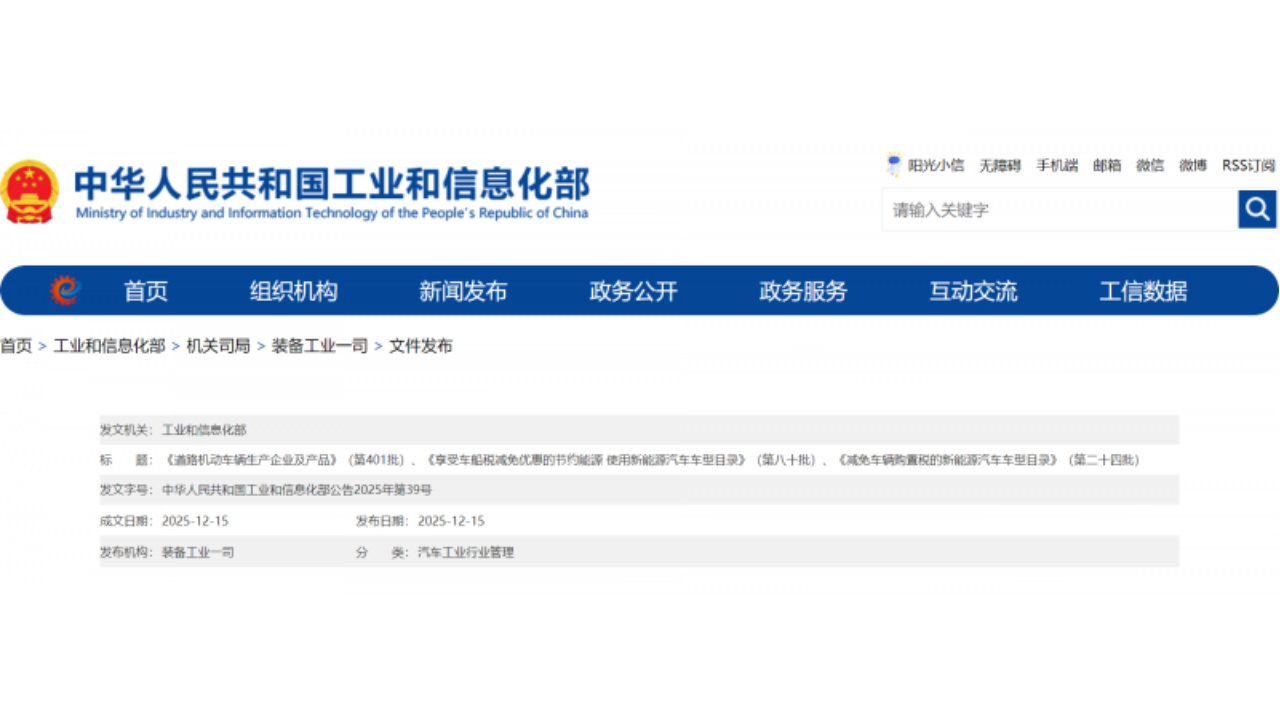Click the swirl logo icon in the navigation bar
The height and width of the screenshot is (719, 1280).
(66, 290)
